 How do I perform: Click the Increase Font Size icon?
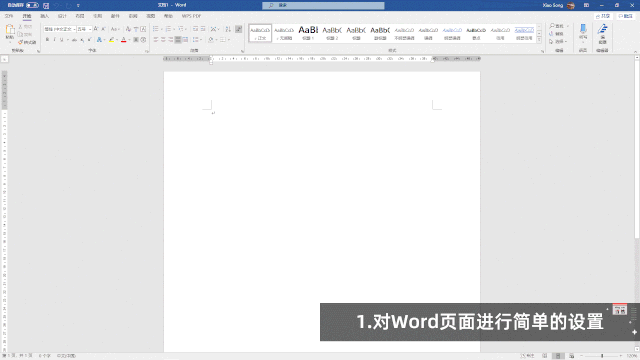click(x=96, y=29)
